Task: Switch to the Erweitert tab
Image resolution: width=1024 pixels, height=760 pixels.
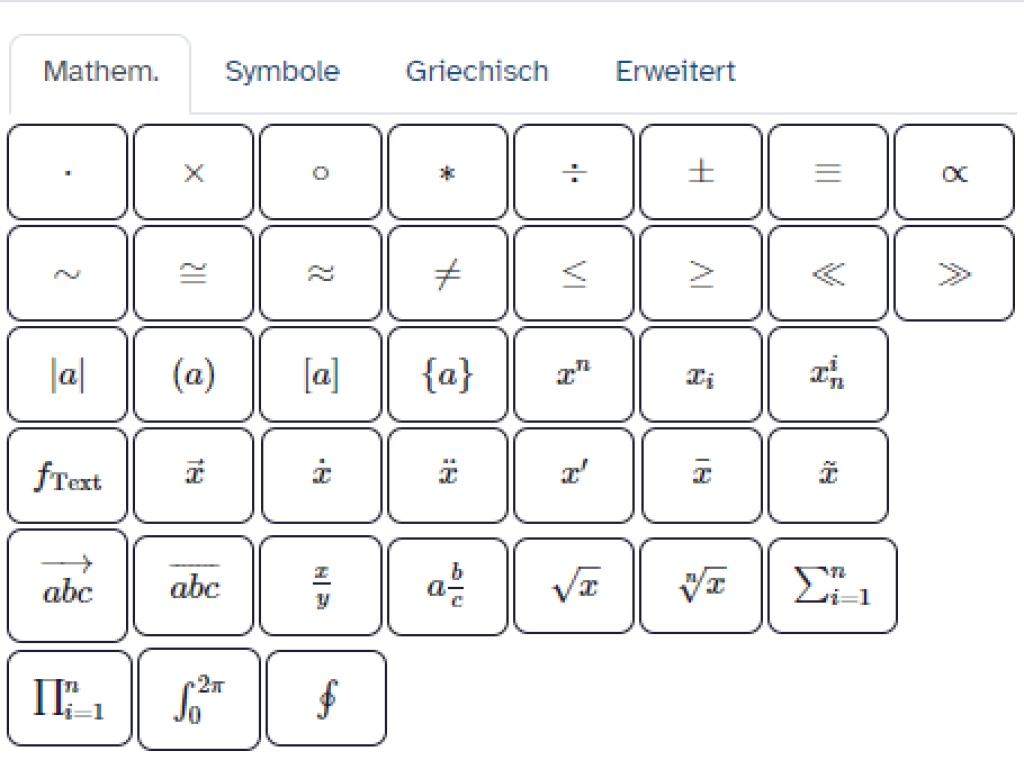Action: (x=675, y=71)
